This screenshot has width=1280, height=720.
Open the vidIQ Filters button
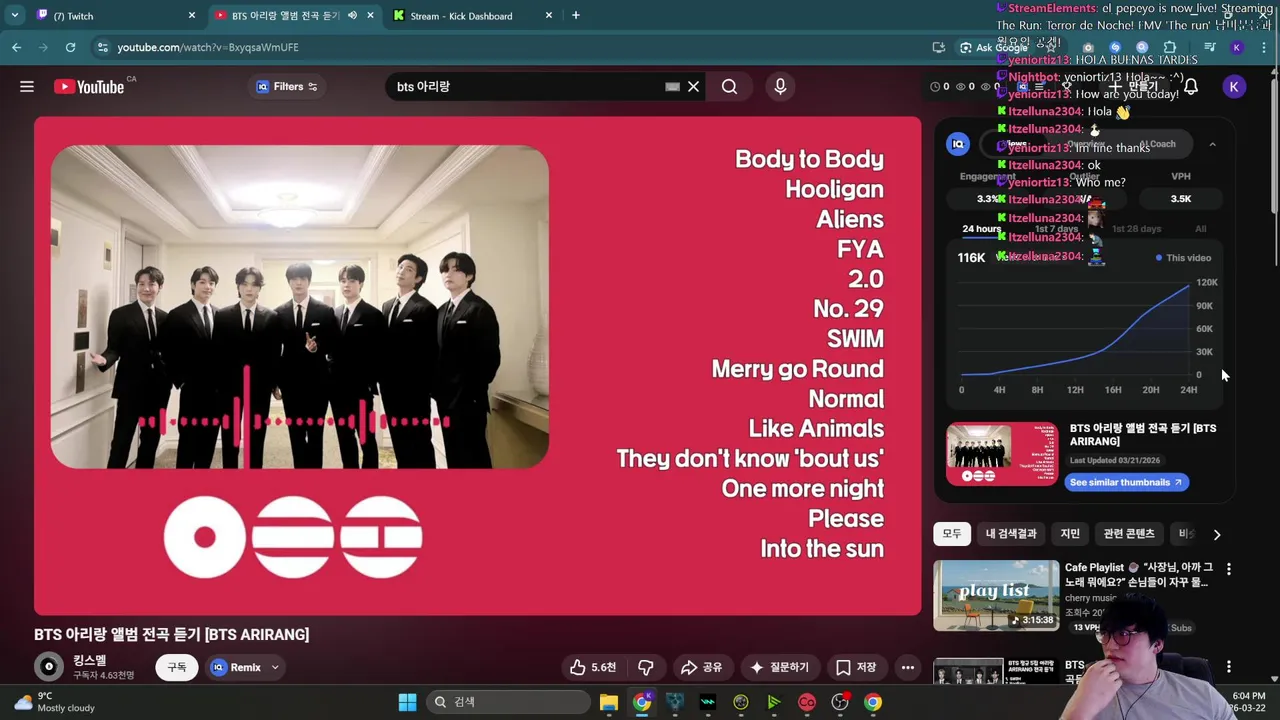[287, 87]
